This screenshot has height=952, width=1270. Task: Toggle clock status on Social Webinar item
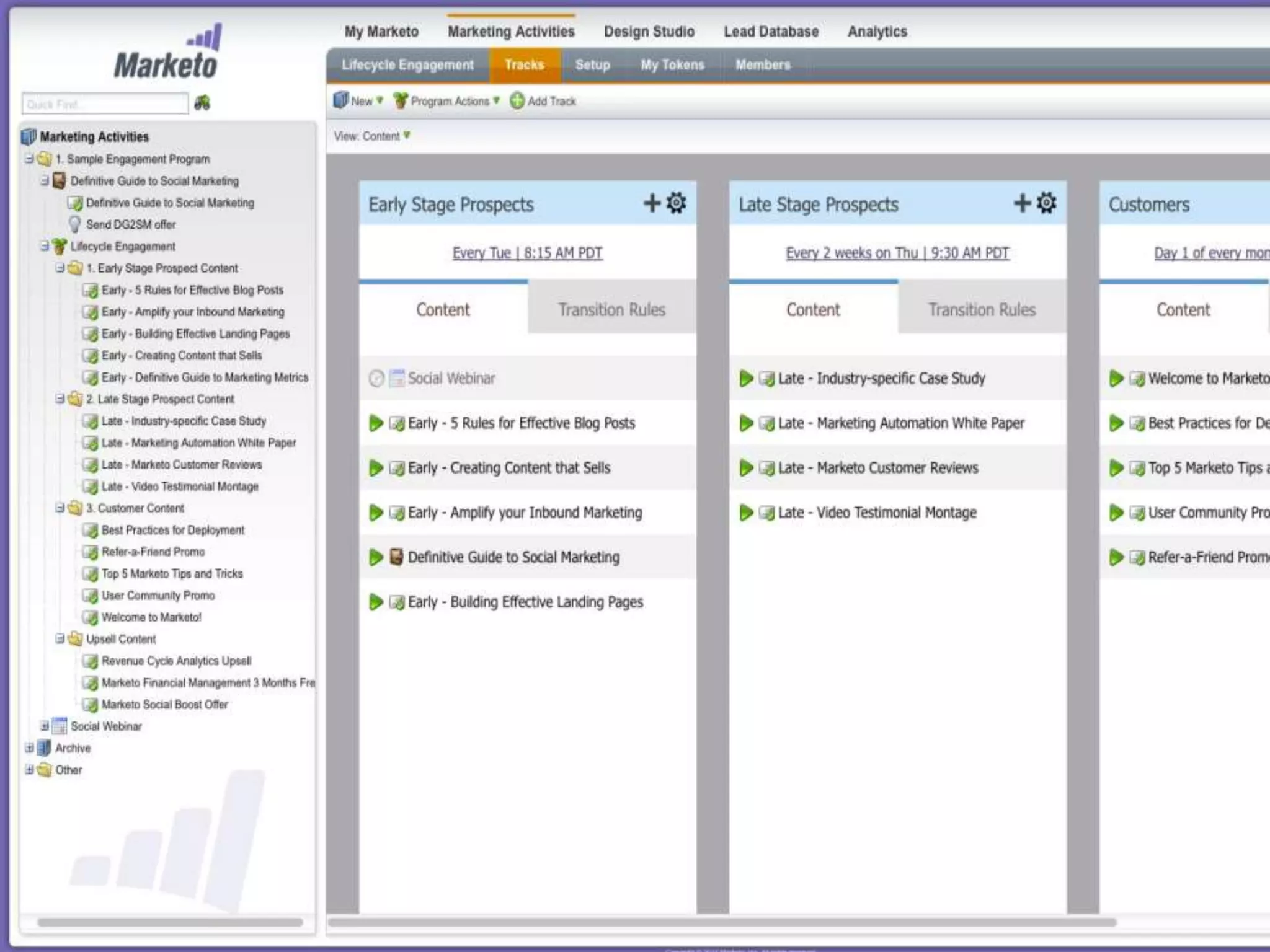[x=376, y=378]
